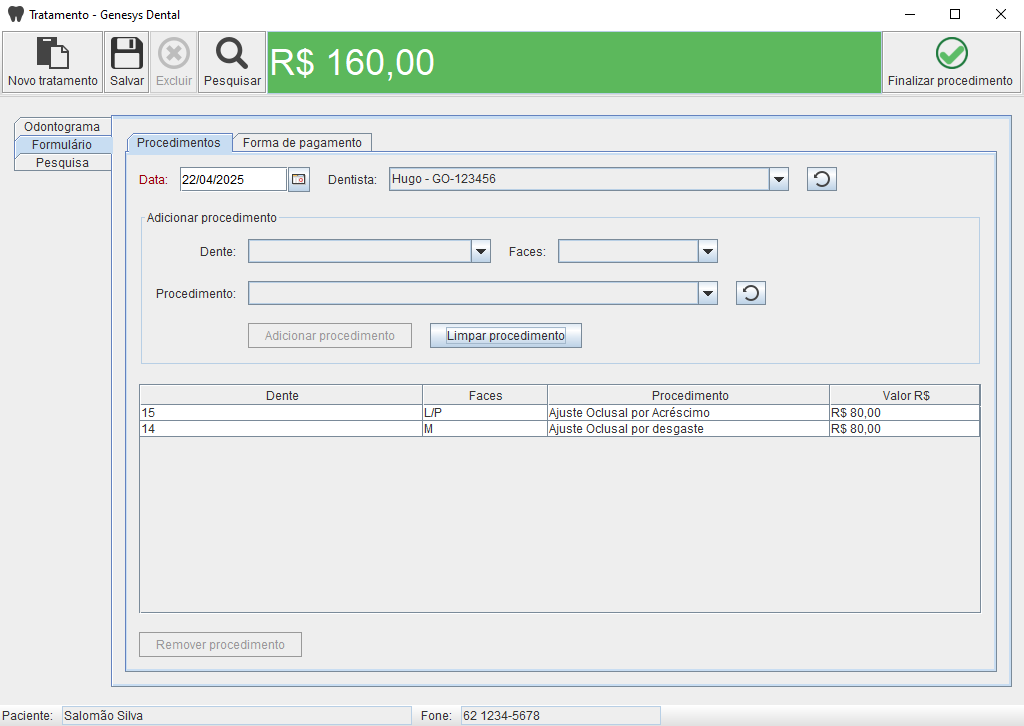The width and height of the screenshot is (1024, 726).
Task: Open the Odontograma side tab
Action: [62, 127]
